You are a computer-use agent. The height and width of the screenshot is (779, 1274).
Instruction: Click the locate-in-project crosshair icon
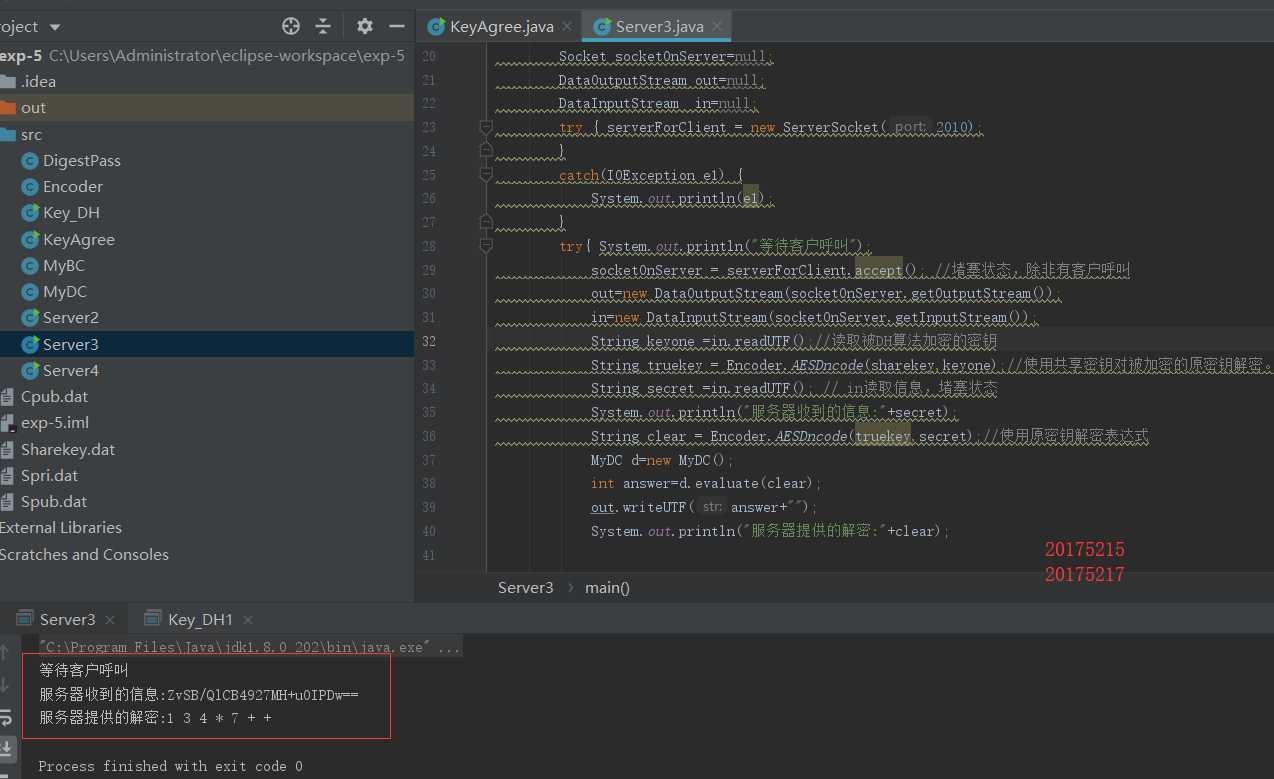(291, 26)
